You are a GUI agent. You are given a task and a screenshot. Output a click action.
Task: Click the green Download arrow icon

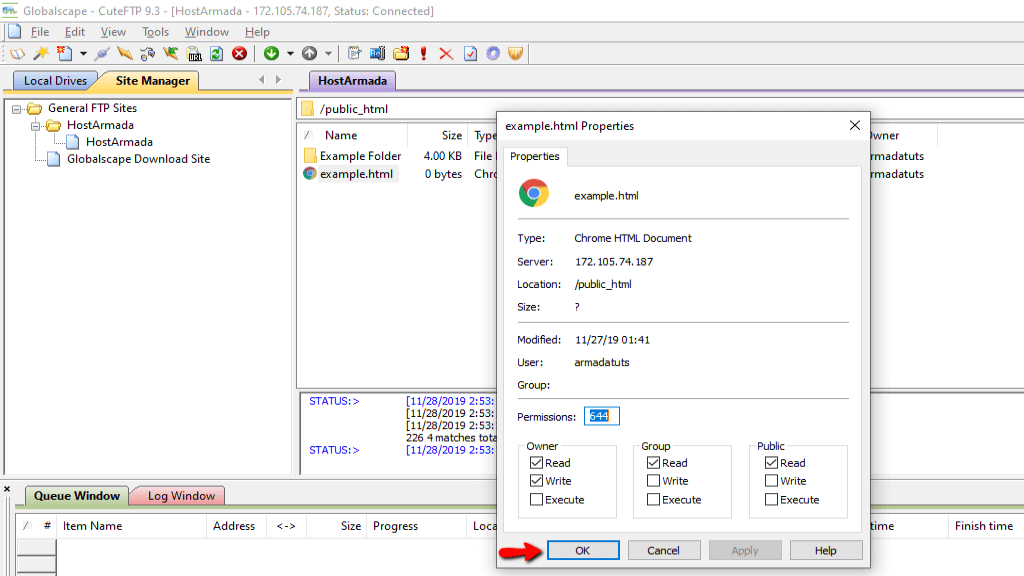click(272, 54)
